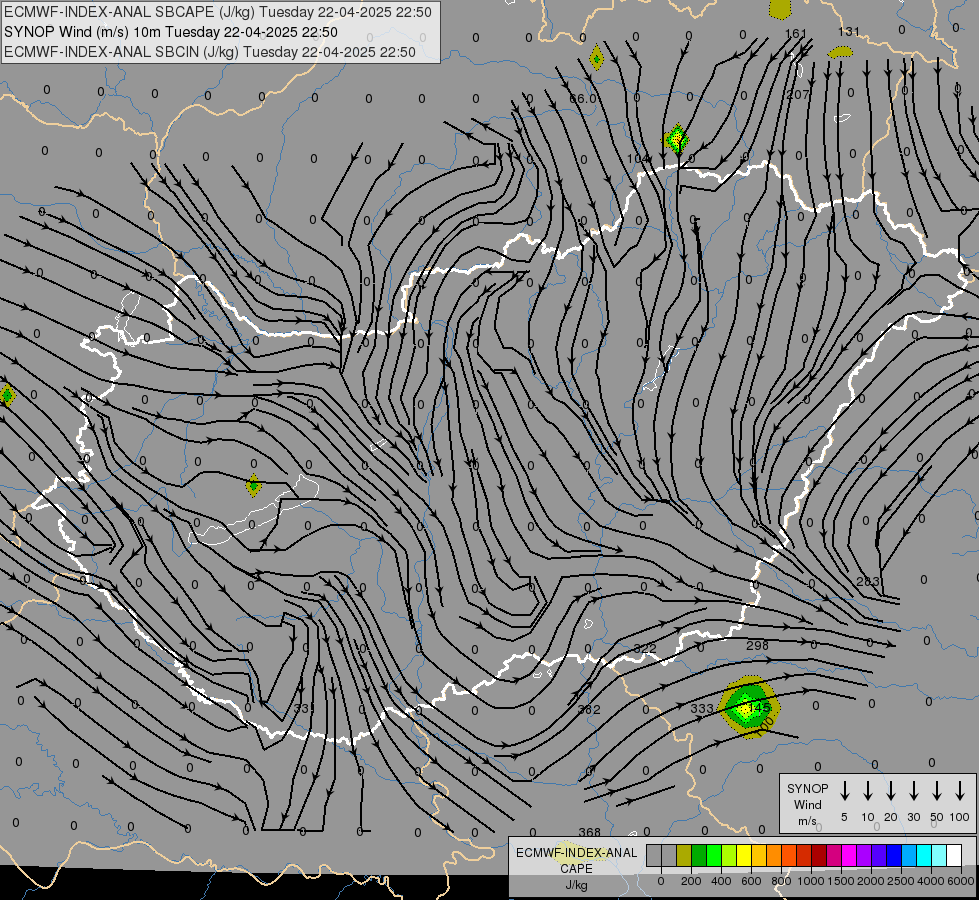Select the magenta swatch in the CAPE scale
Image resolution: width=979 pixels, height=900 pixels.
(x=849, y=856)
